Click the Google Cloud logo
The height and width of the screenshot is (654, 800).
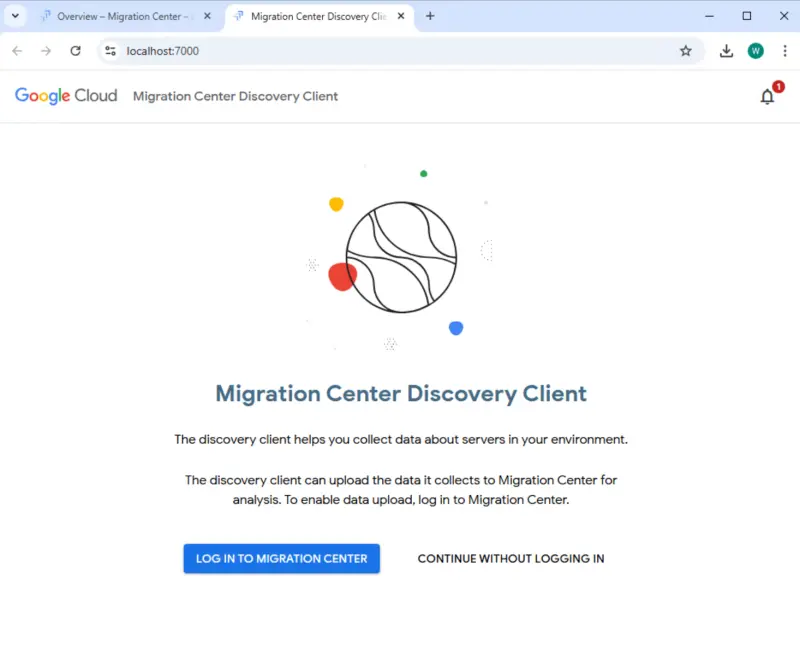pos(65,95)
